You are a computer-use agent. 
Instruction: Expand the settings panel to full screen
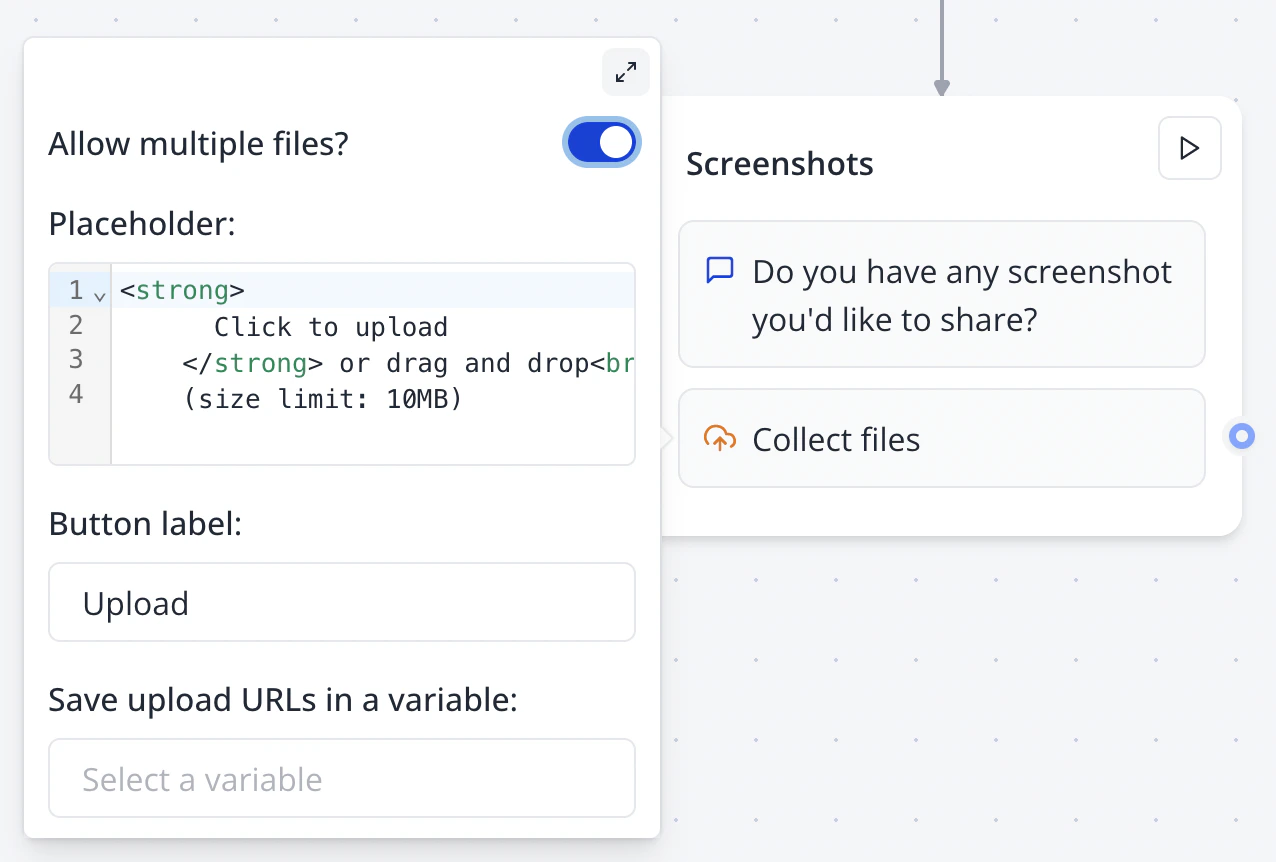point(625,72)
